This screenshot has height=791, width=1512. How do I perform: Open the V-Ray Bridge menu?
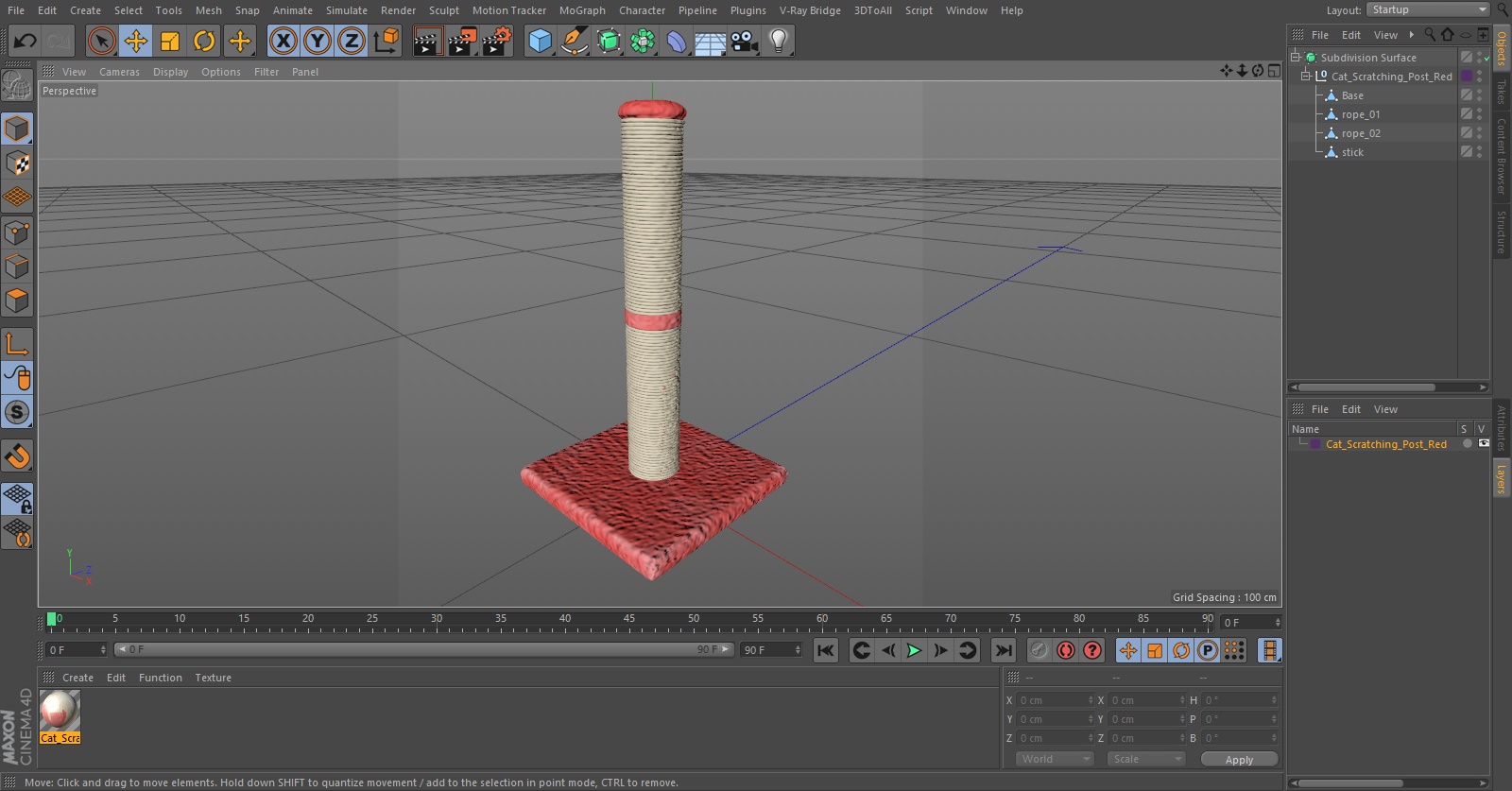tap(810, 10)
